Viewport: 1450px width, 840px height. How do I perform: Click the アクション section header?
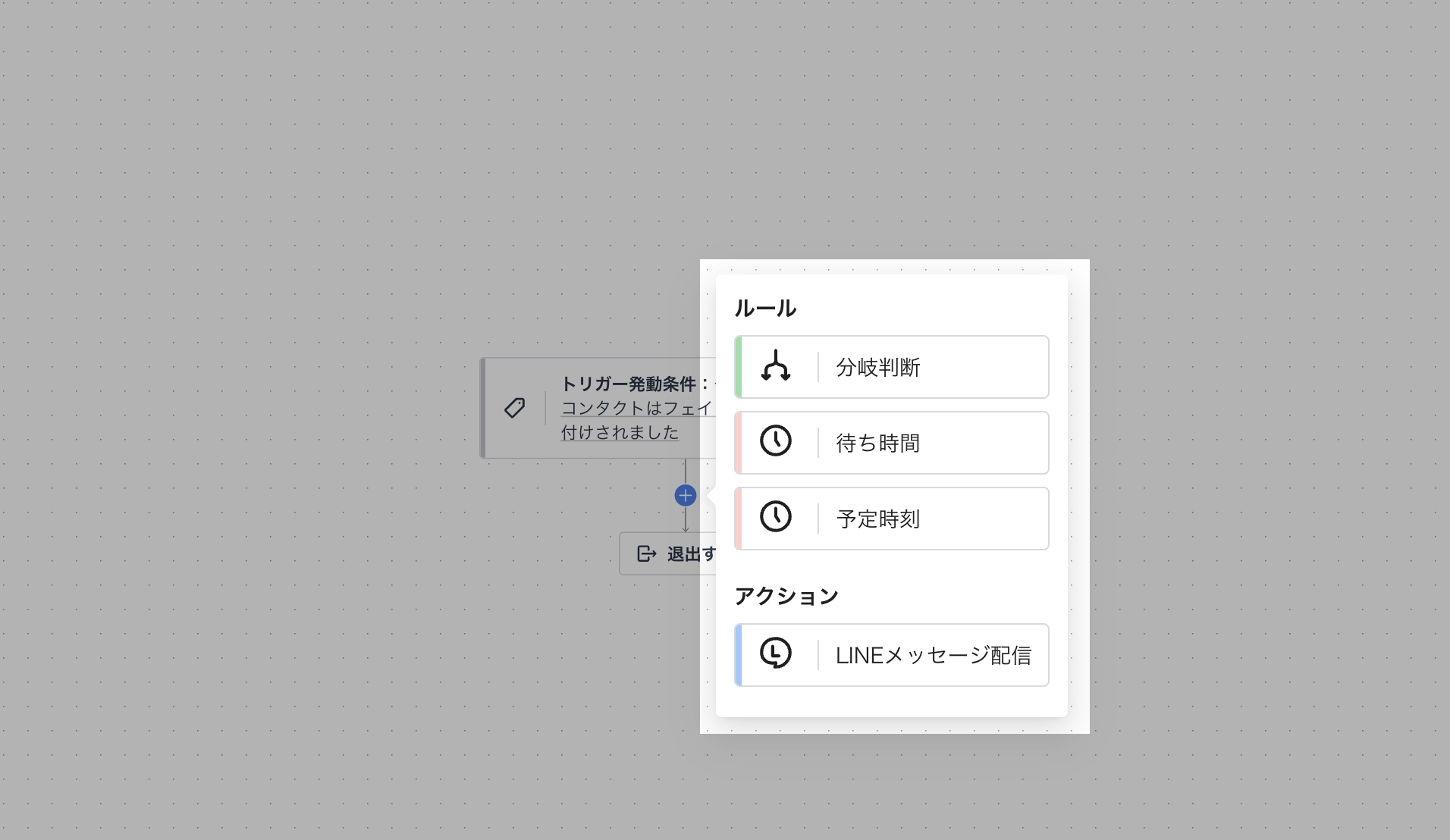click(786, 597)
